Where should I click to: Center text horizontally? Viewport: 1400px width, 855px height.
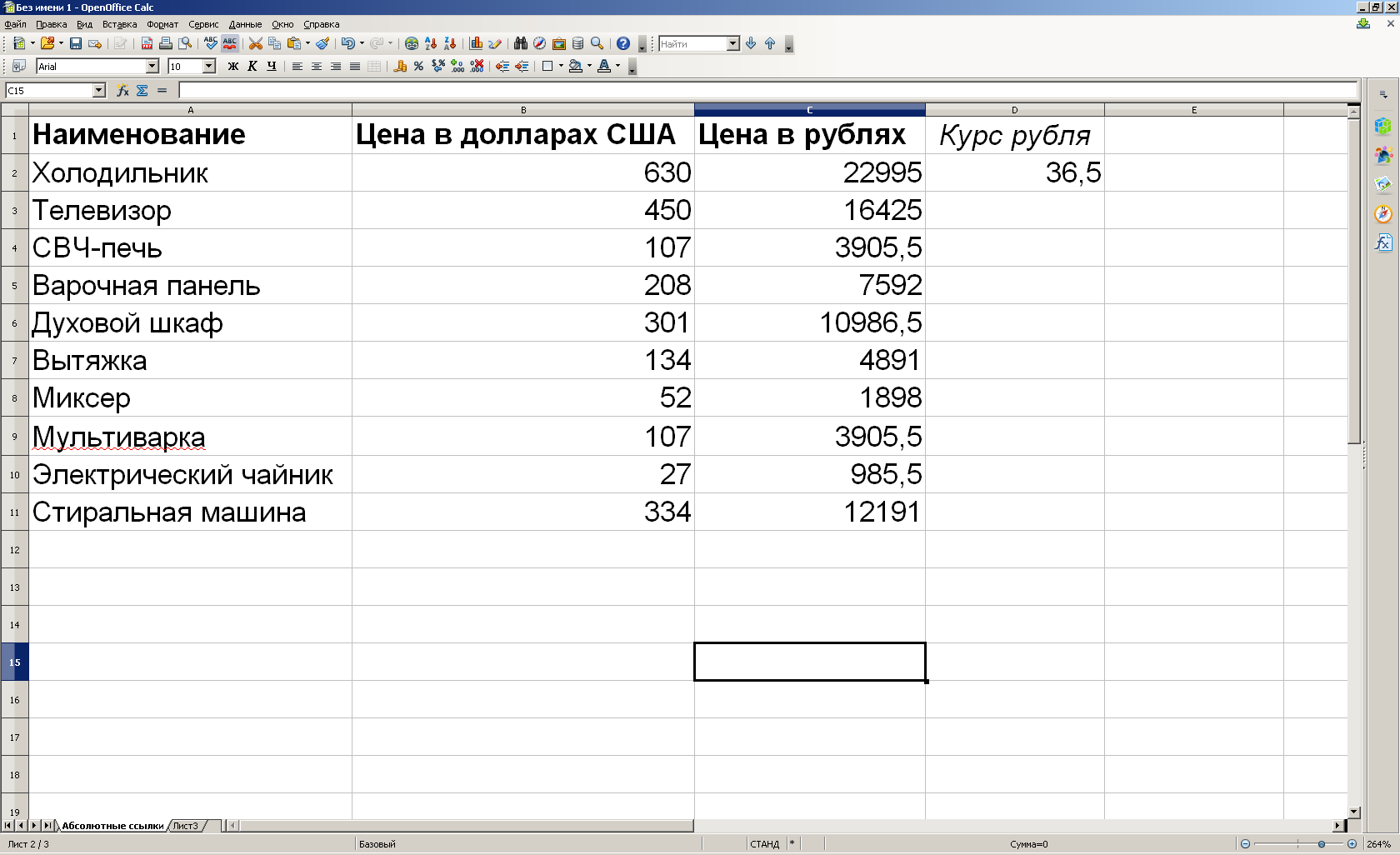317,66
